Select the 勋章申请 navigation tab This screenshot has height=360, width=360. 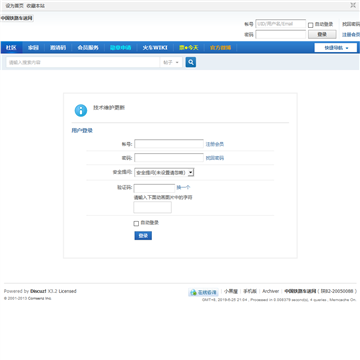pos(121,48)
